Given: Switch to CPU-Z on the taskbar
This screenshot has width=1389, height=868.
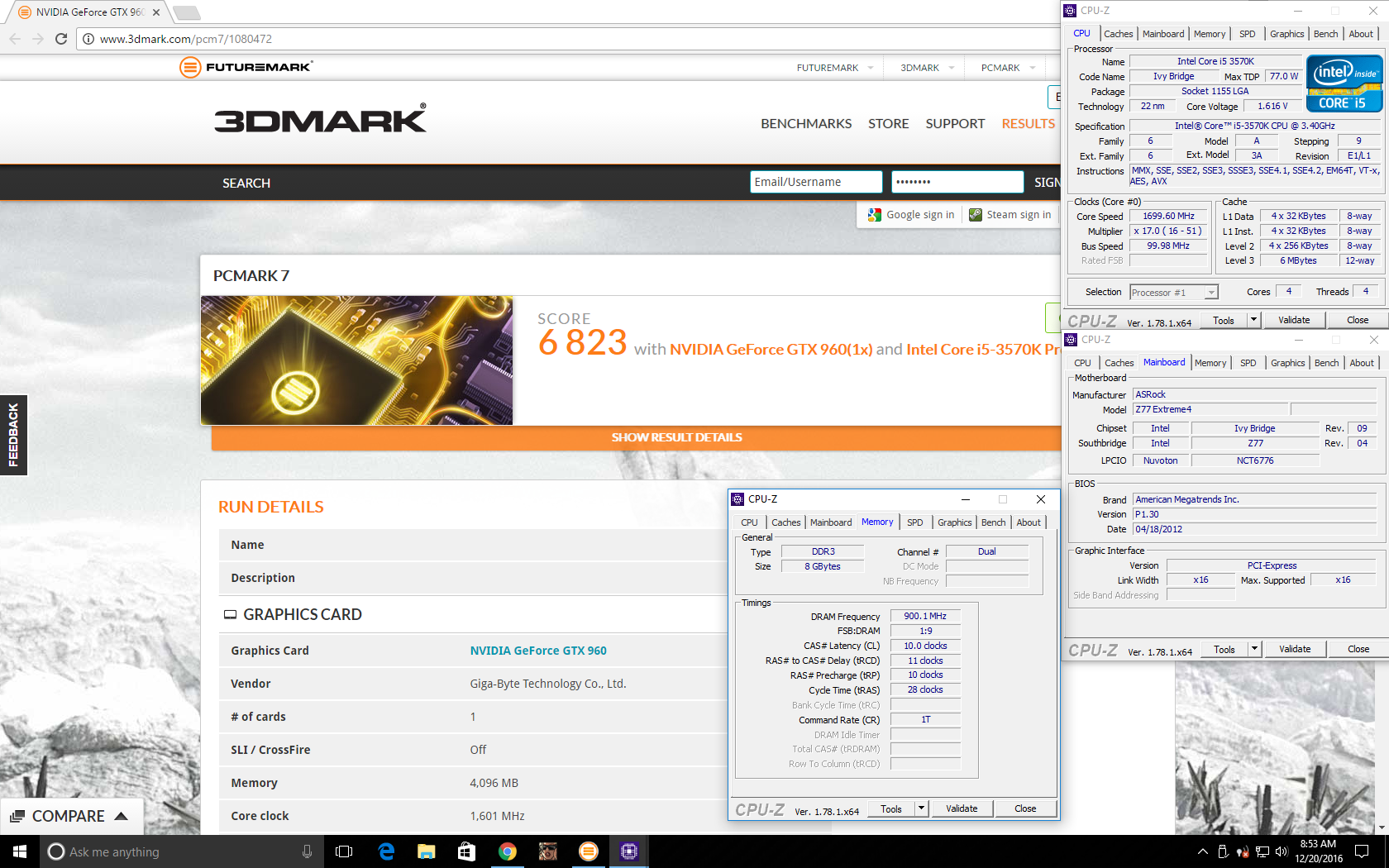Looking at the screenshot, I should point(628,851).
